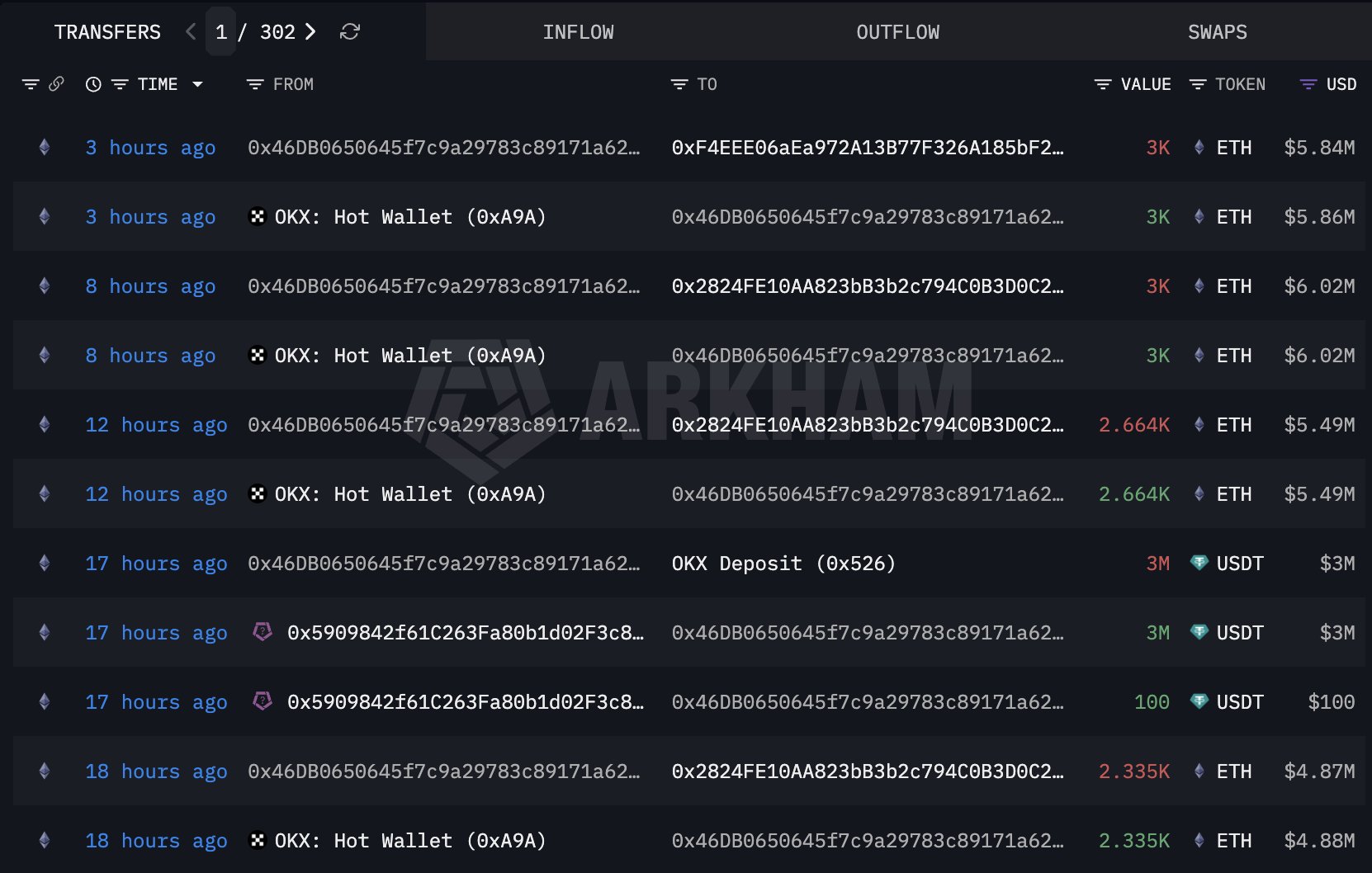
Task: Click the OKX logo in the 12 hours ago row
Action: pos(258,494)
